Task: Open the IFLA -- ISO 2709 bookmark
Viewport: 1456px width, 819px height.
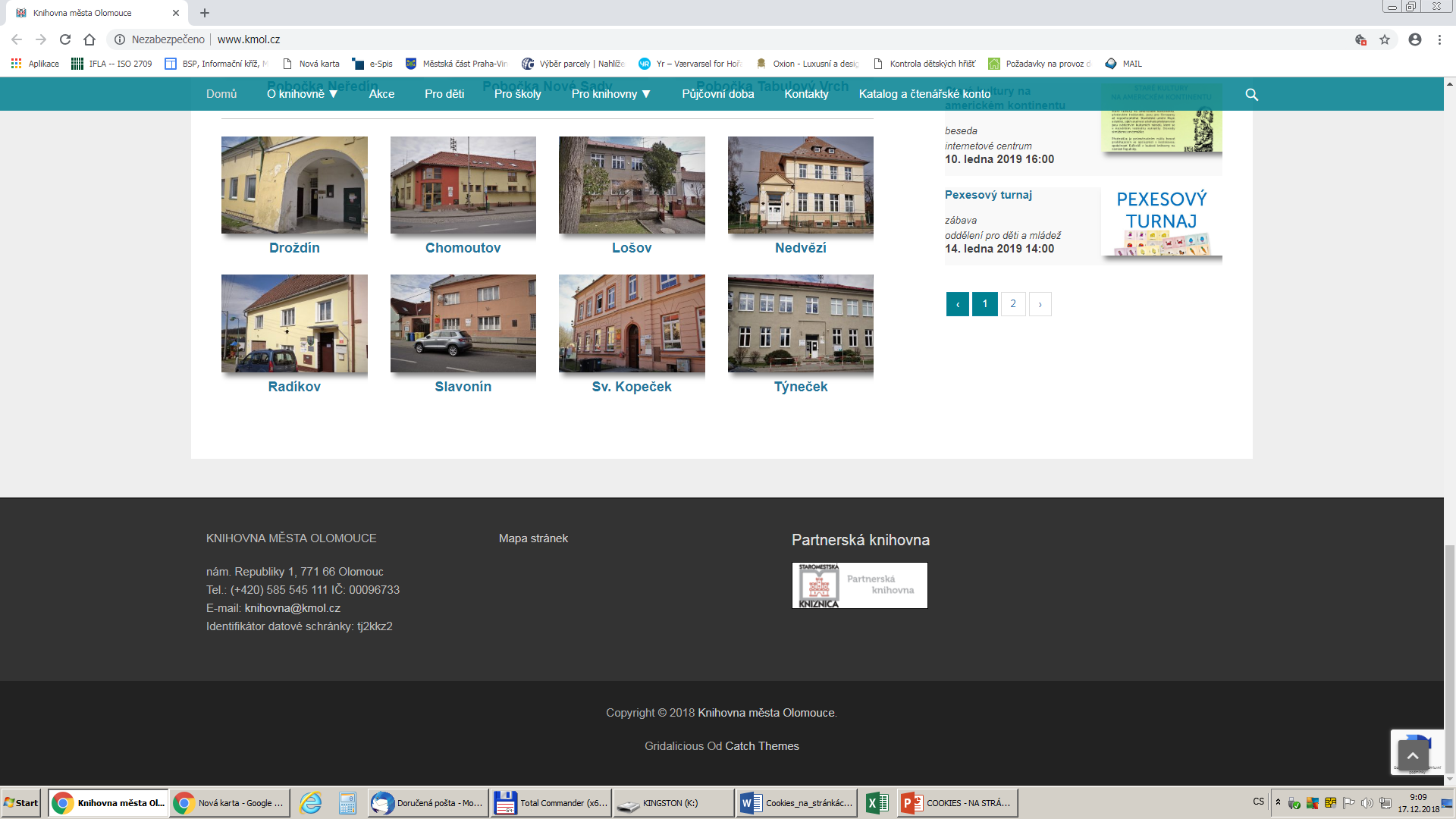Action: click(x=111, y=64)
